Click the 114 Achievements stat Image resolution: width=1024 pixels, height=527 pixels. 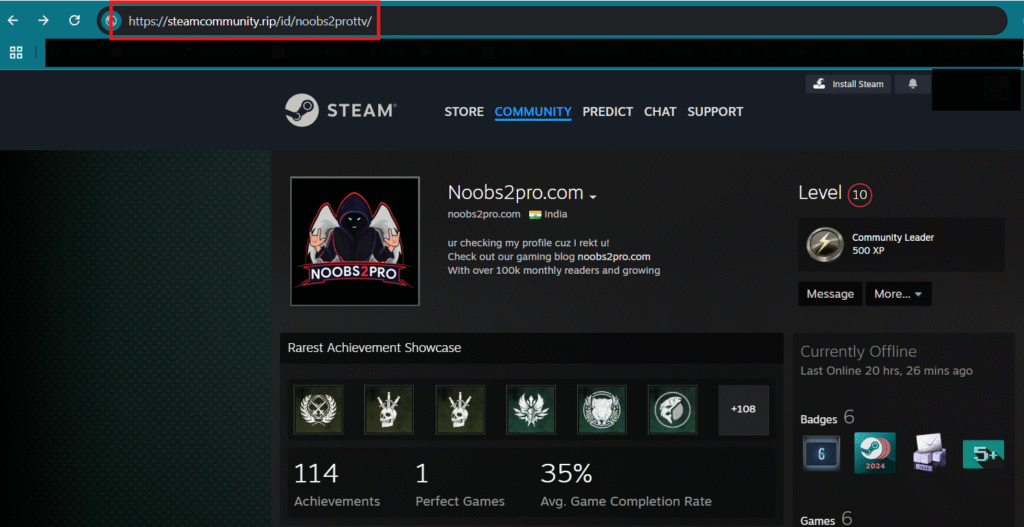pyautogui.click(x=337, y=485)
